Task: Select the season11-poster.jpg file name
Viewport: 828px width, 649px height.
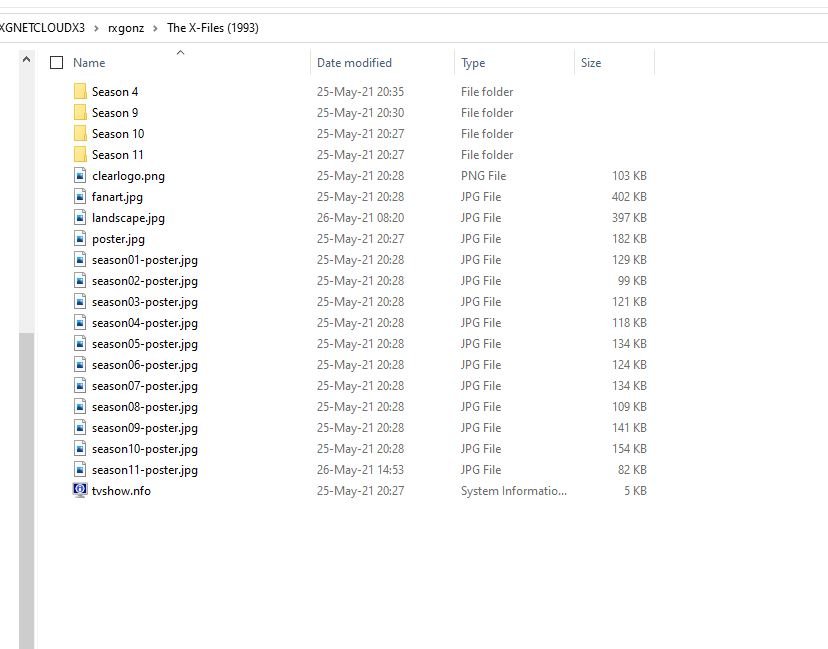Action: click(145, 470)
